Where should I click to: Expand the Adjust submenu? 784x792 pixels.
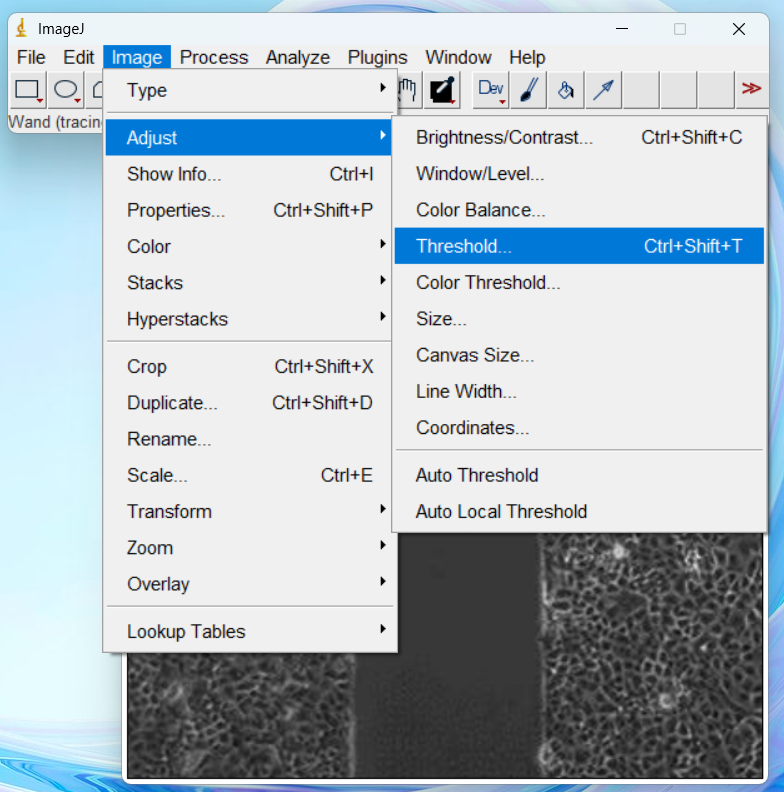[249, 137]
